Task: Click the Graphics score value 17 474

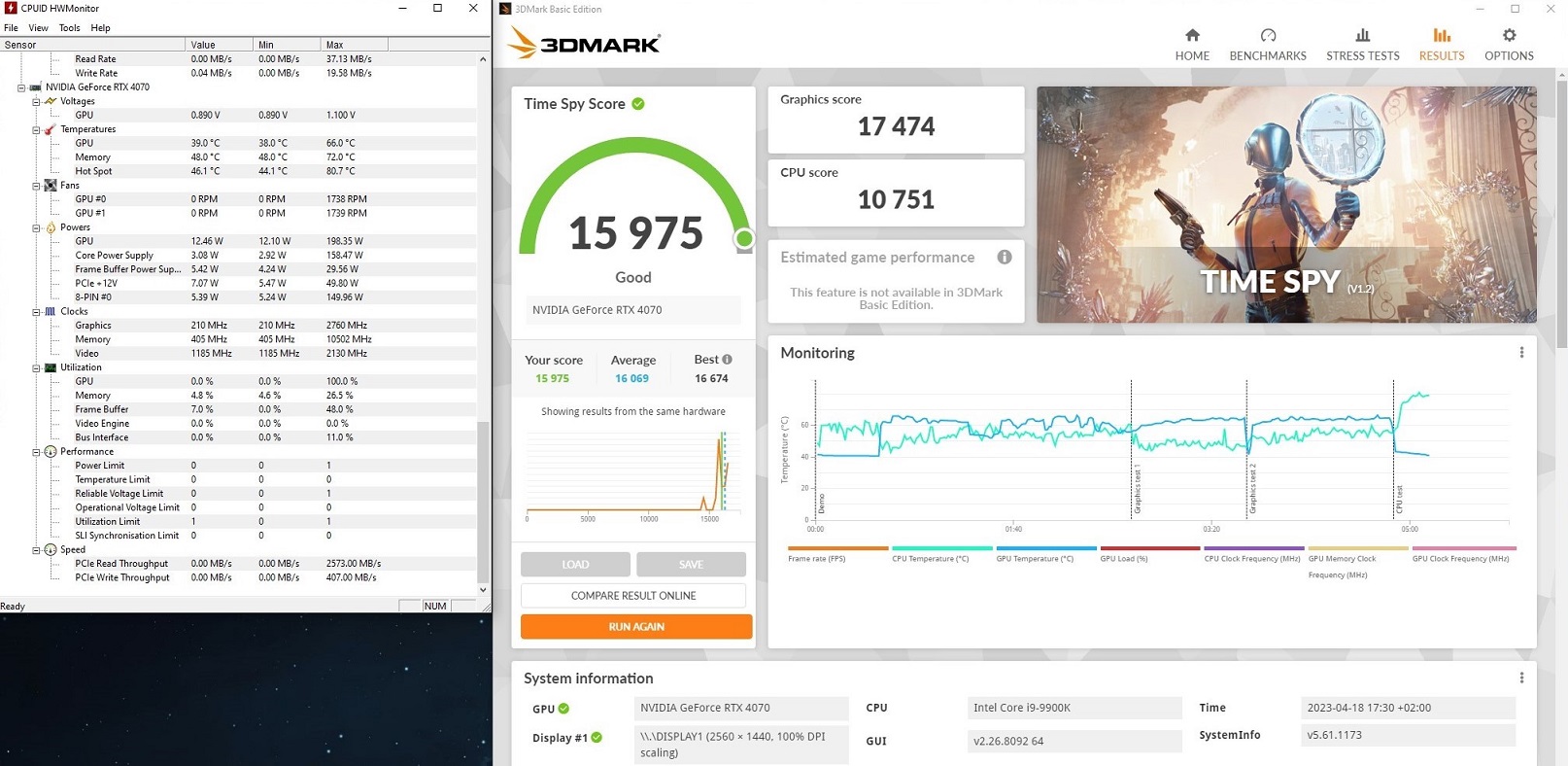Action: click(x=896, y=126)
